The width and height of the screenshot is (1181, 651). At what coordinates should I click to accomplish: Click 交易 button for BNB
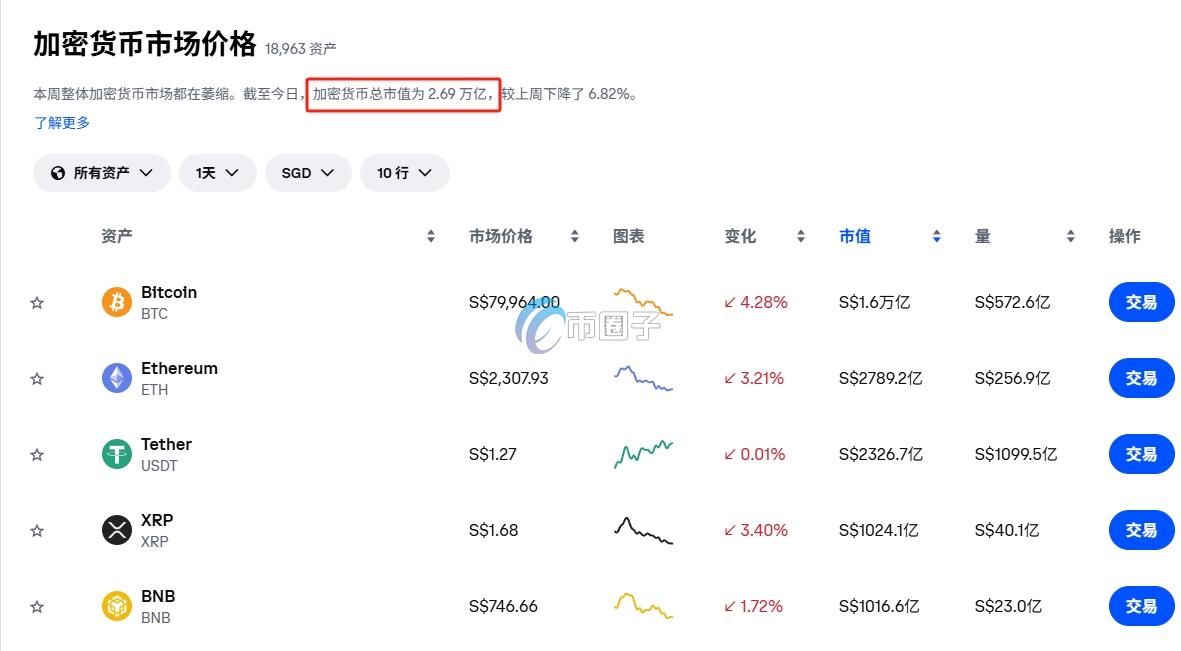(1141, 607)
